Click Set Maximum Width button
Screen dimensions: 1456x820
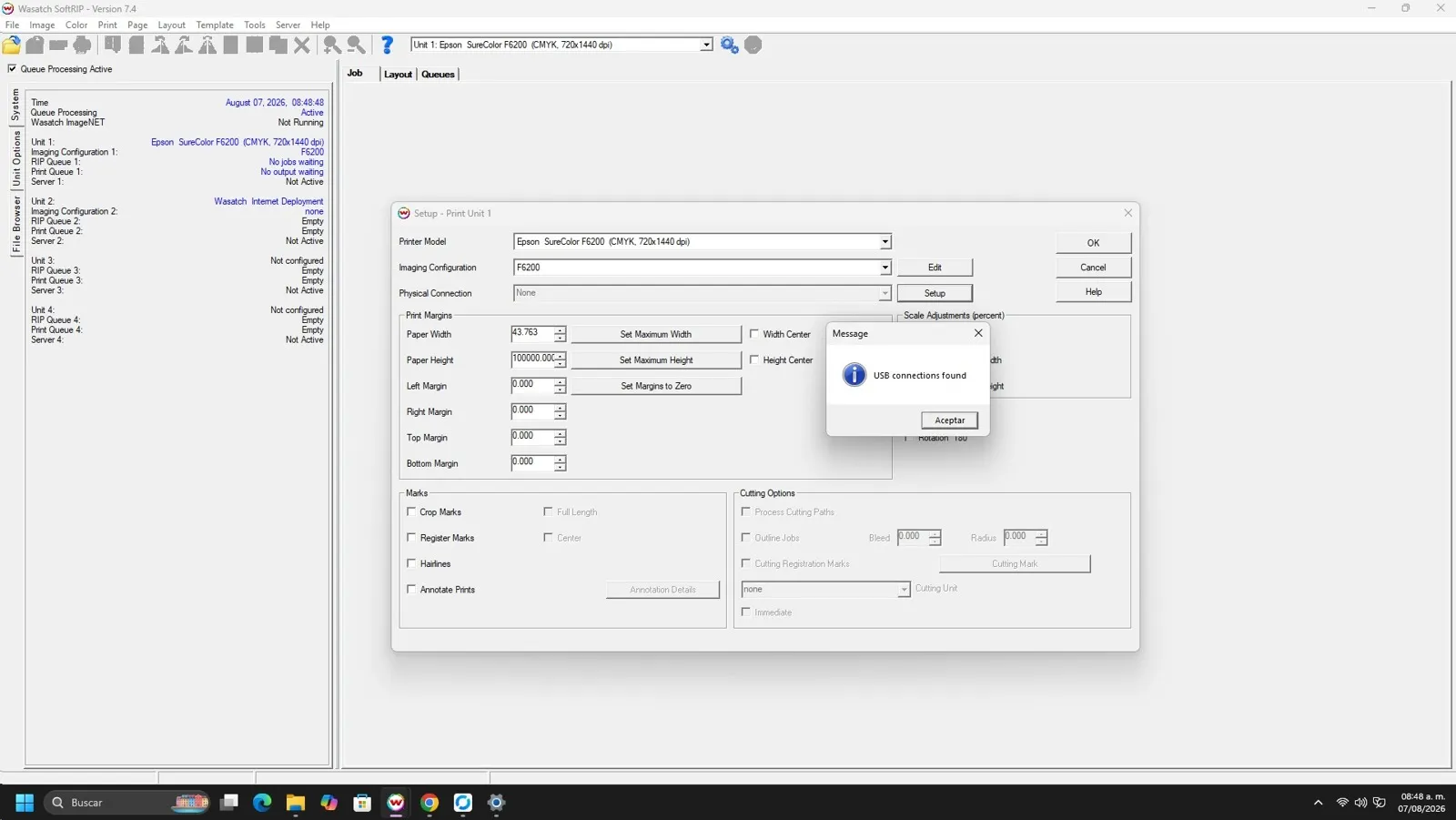pos(656,334)
